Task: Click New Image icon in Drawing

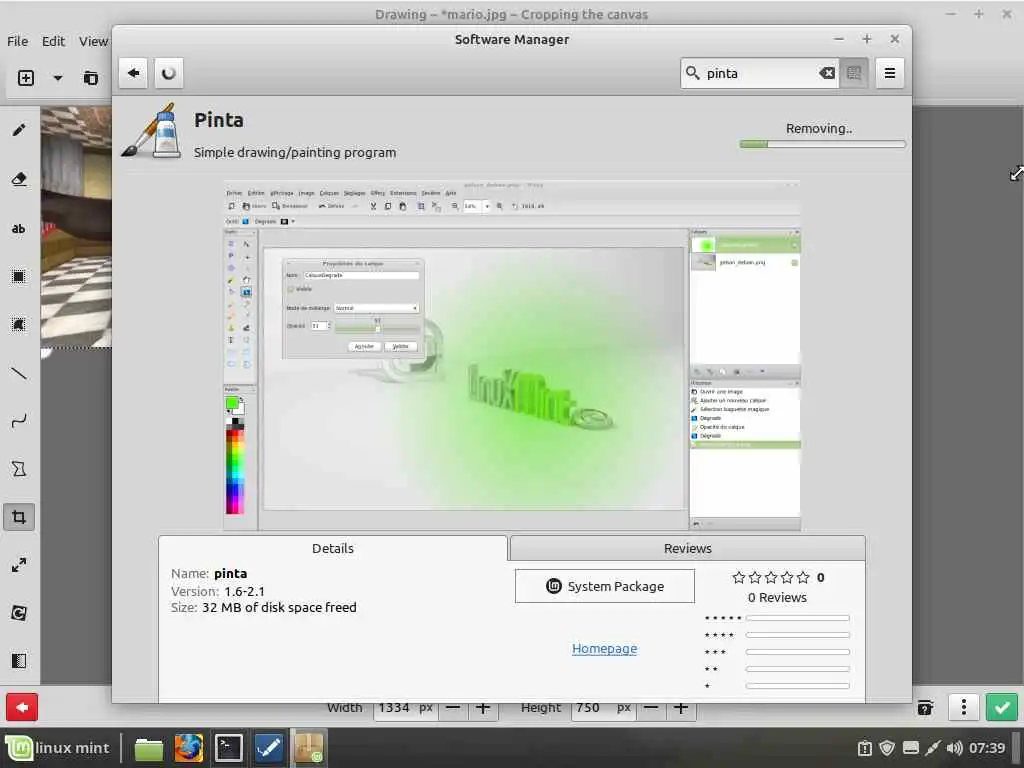Action: (x=25, y=78)
